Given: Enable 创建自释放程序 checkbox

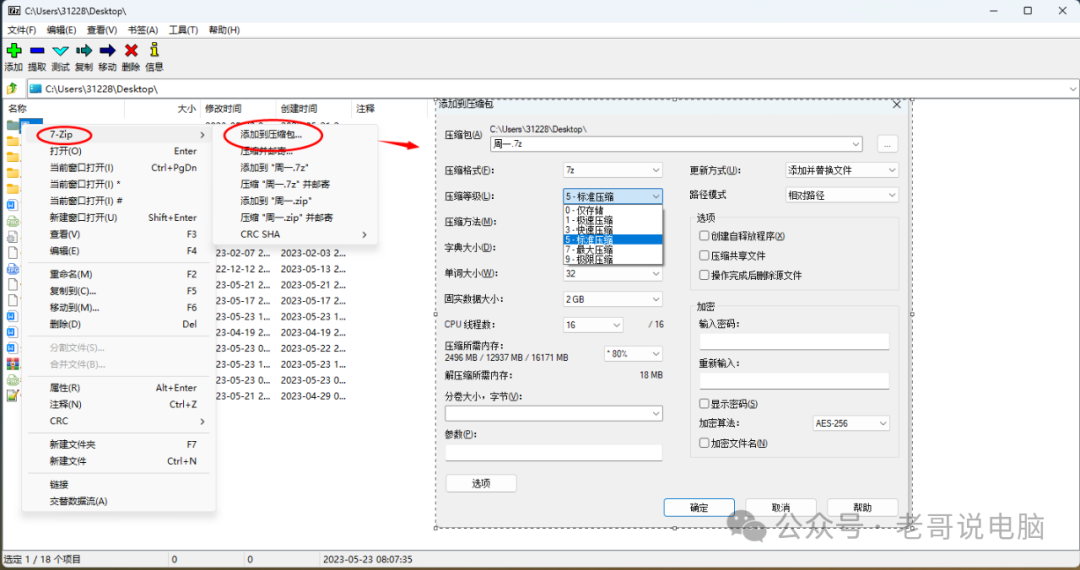Looking at the screenshot, I should [x=704, y=236].
